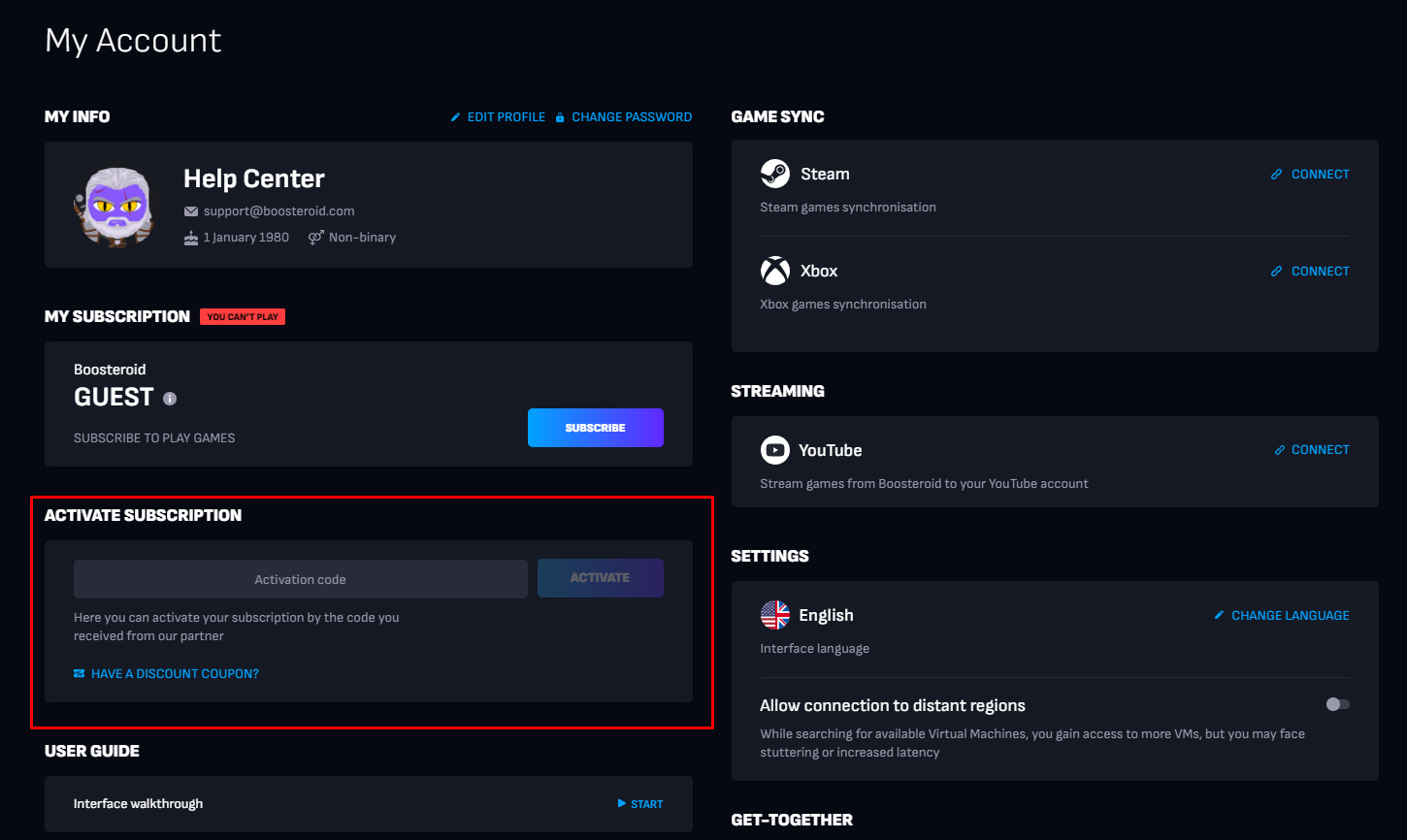Click the Help Center avatar image
Screen dimensions: 1407x840
click(x=114, y=206)
